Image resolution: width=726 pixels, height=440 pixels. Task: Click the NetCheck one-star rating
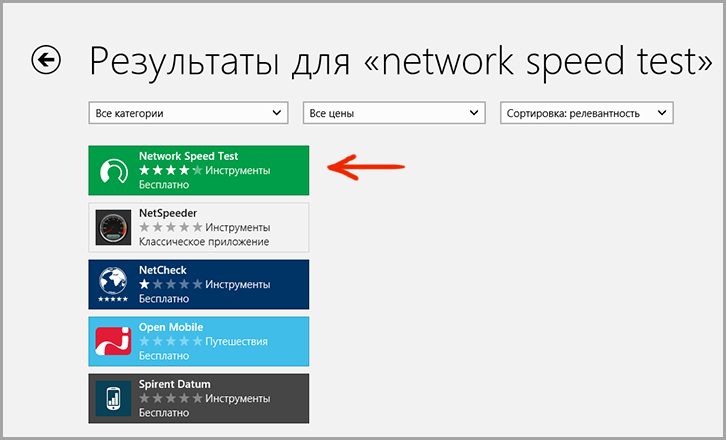coord(171,284)
